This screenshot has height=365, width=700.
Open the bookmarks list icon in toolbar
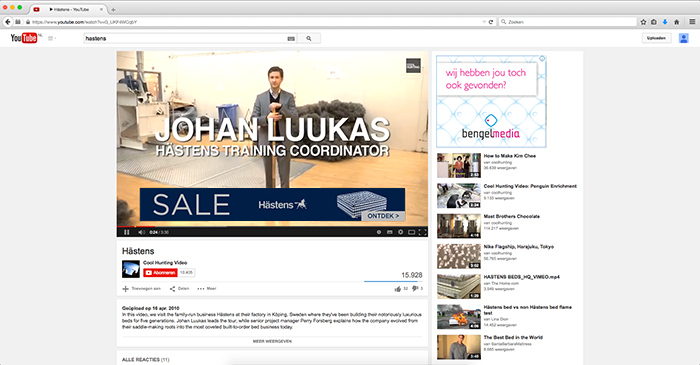[654, 22]
